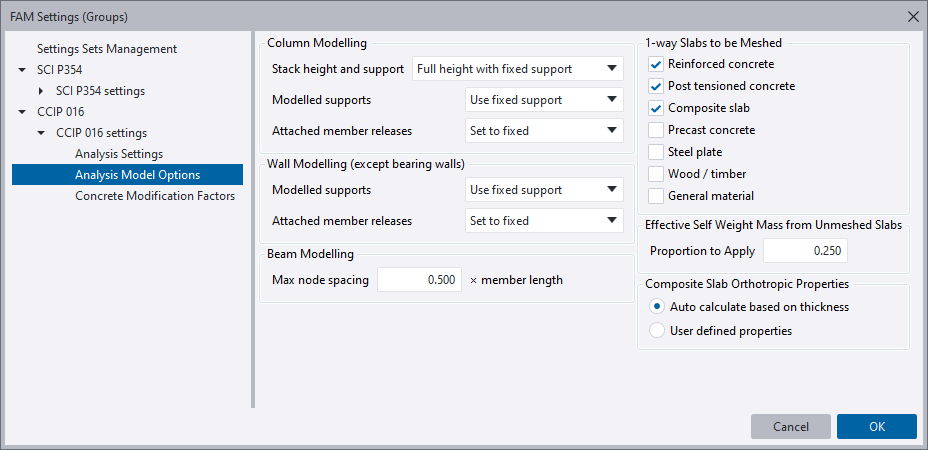Collapse the CCIP 016 settings node
The width and height of the screenshot is (928, 450).
pyautogui.click(x=41, y=133)
